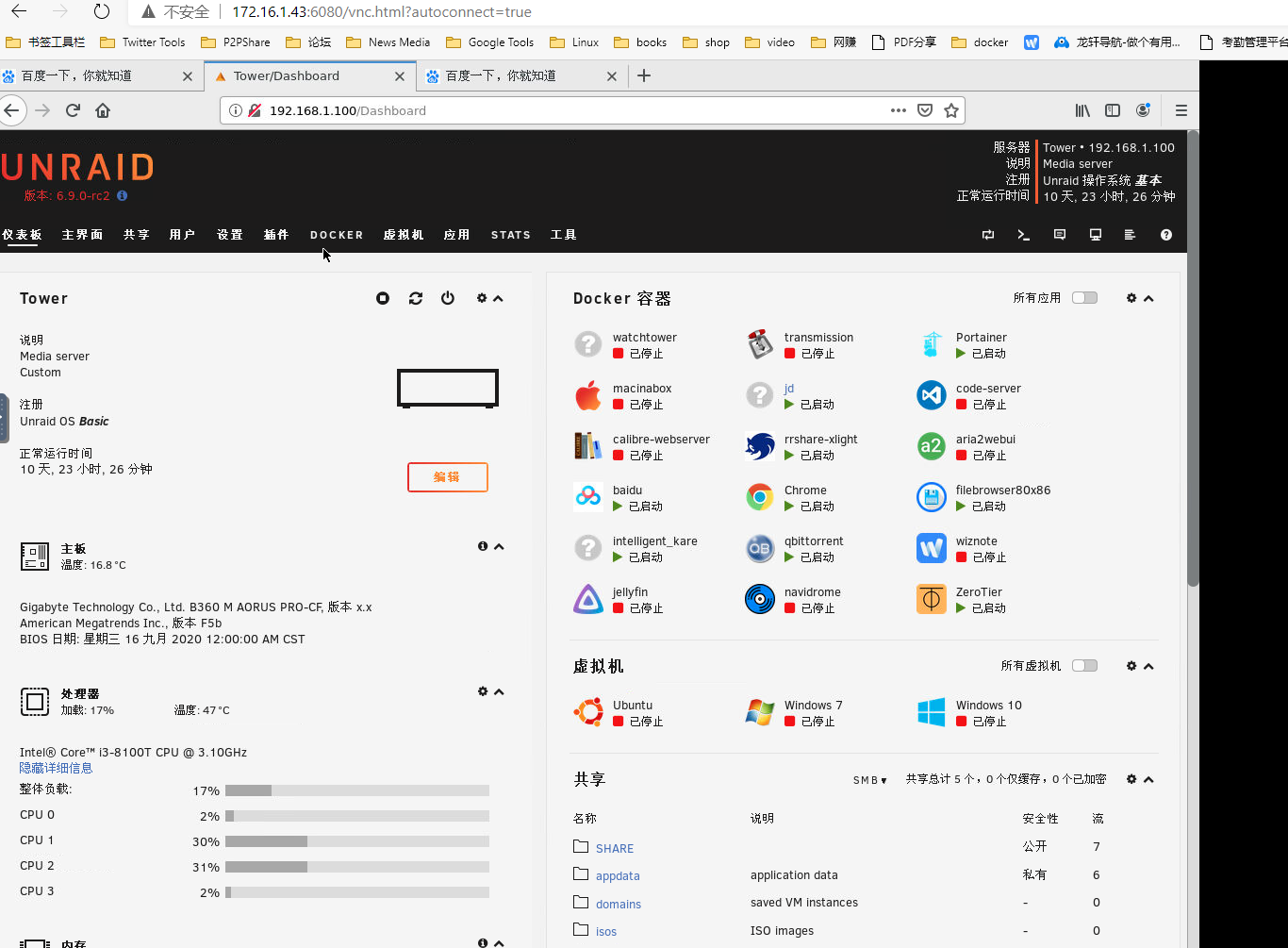This screenshot has width=1288, height=948.
Task: Collapse the Tower panel chevron
Action: click(498, 298)
